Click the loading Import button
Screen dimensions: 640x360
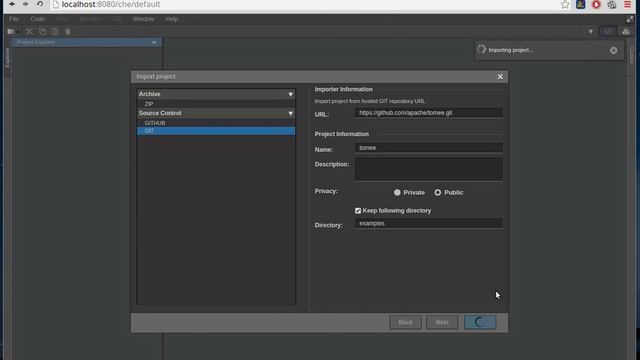(480, 322)
